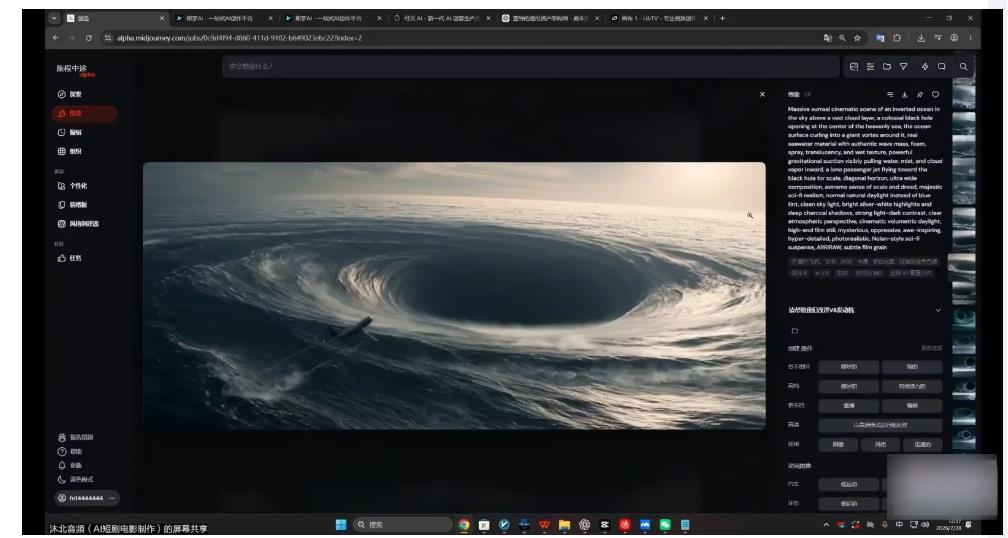
Task: Open the Edit page in the sidebar
Action: 69,132
